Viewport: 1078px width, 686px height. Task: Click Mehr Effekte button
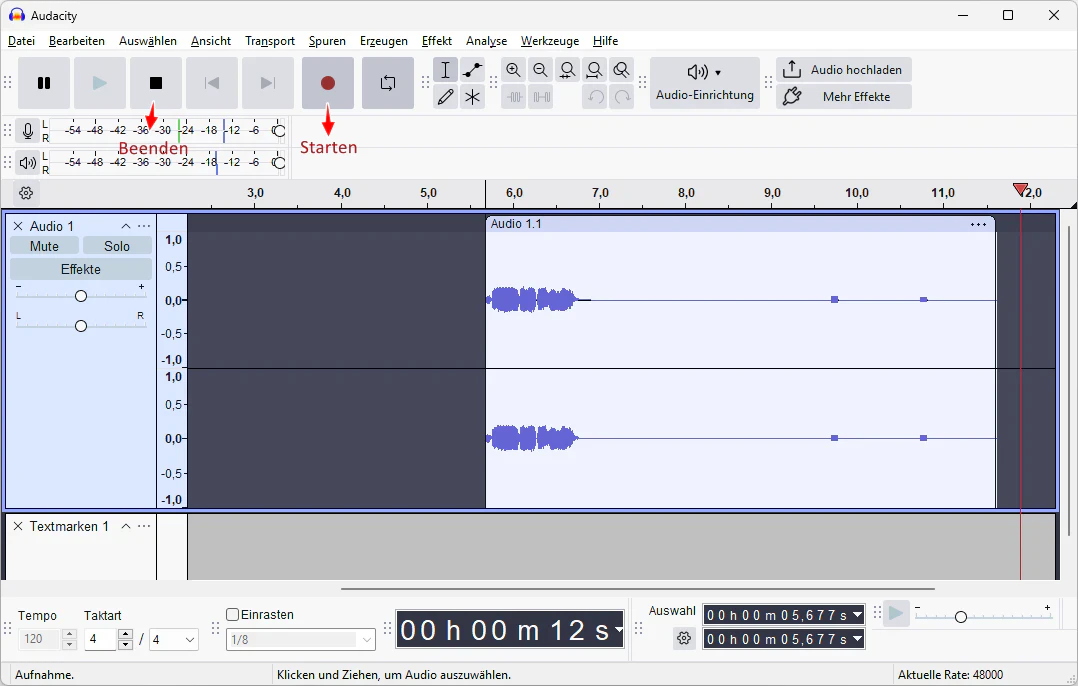pos(844,97)
